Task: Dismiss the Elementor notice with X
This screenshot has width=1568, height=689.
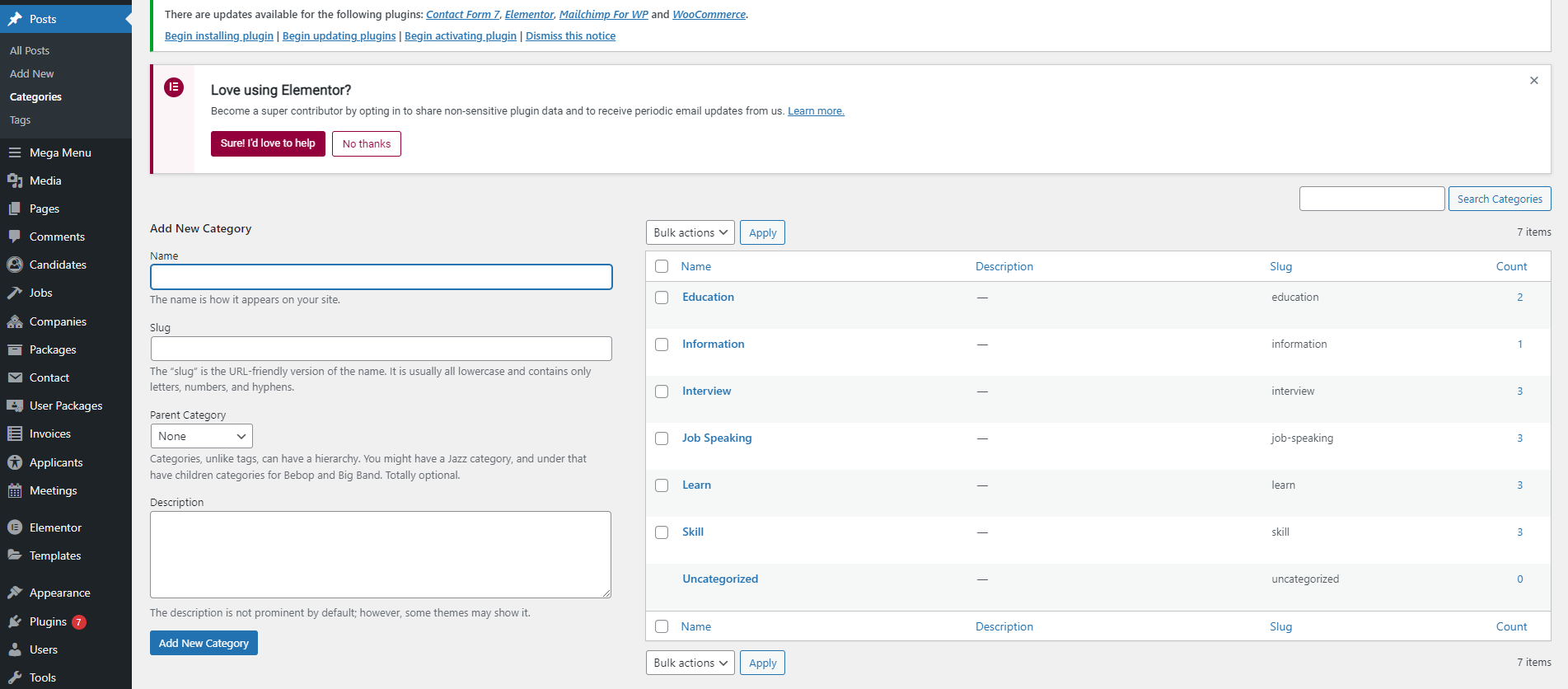Action: pos(1533,81)
